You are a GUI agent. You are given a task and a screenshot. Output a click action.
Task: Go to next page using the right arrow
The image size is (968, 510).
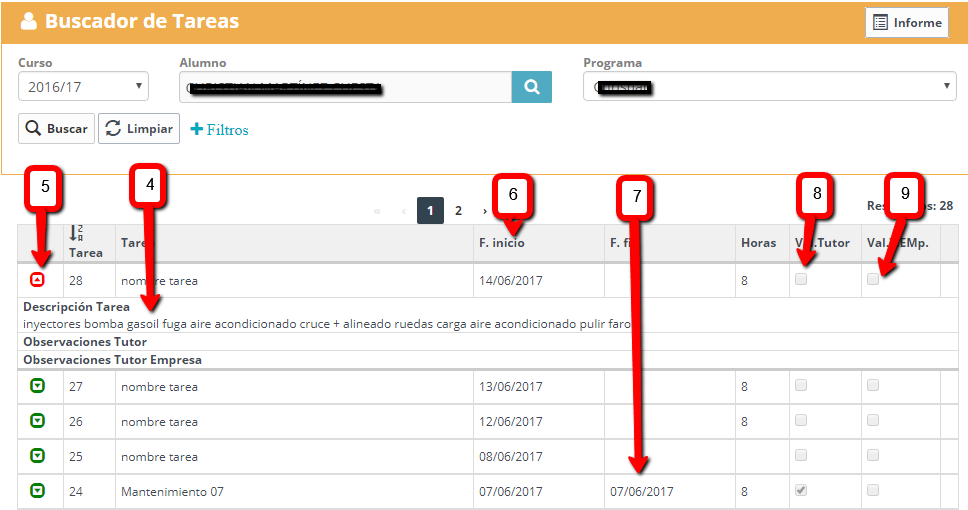[485, 211]
